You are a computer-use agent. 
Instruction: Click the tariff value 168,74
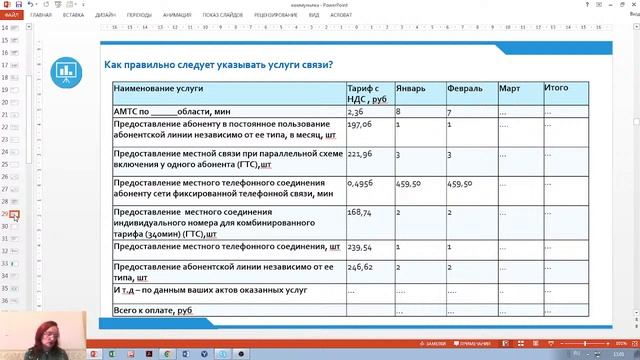(x=360, y=213)
